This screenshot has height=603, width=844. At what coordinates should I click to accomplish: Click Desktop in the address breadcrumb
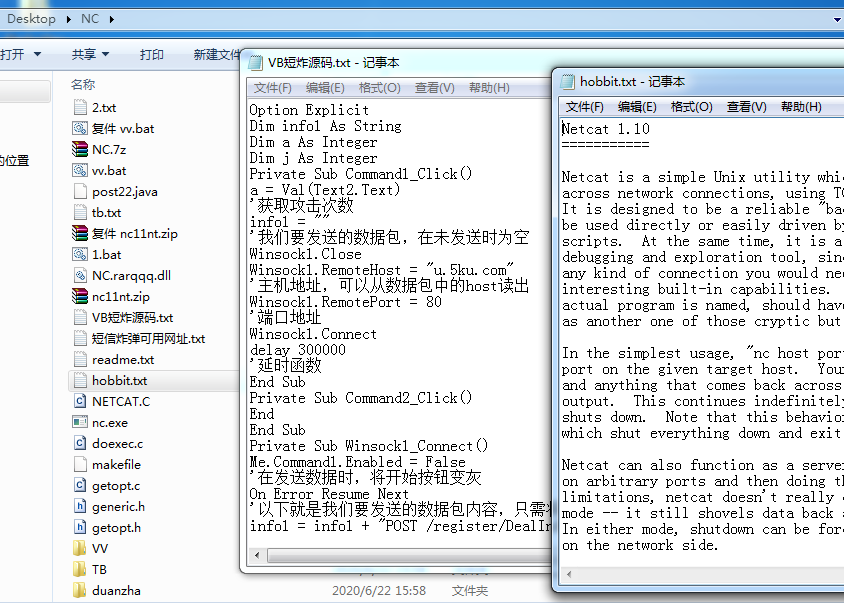click(x=31, y=19)
